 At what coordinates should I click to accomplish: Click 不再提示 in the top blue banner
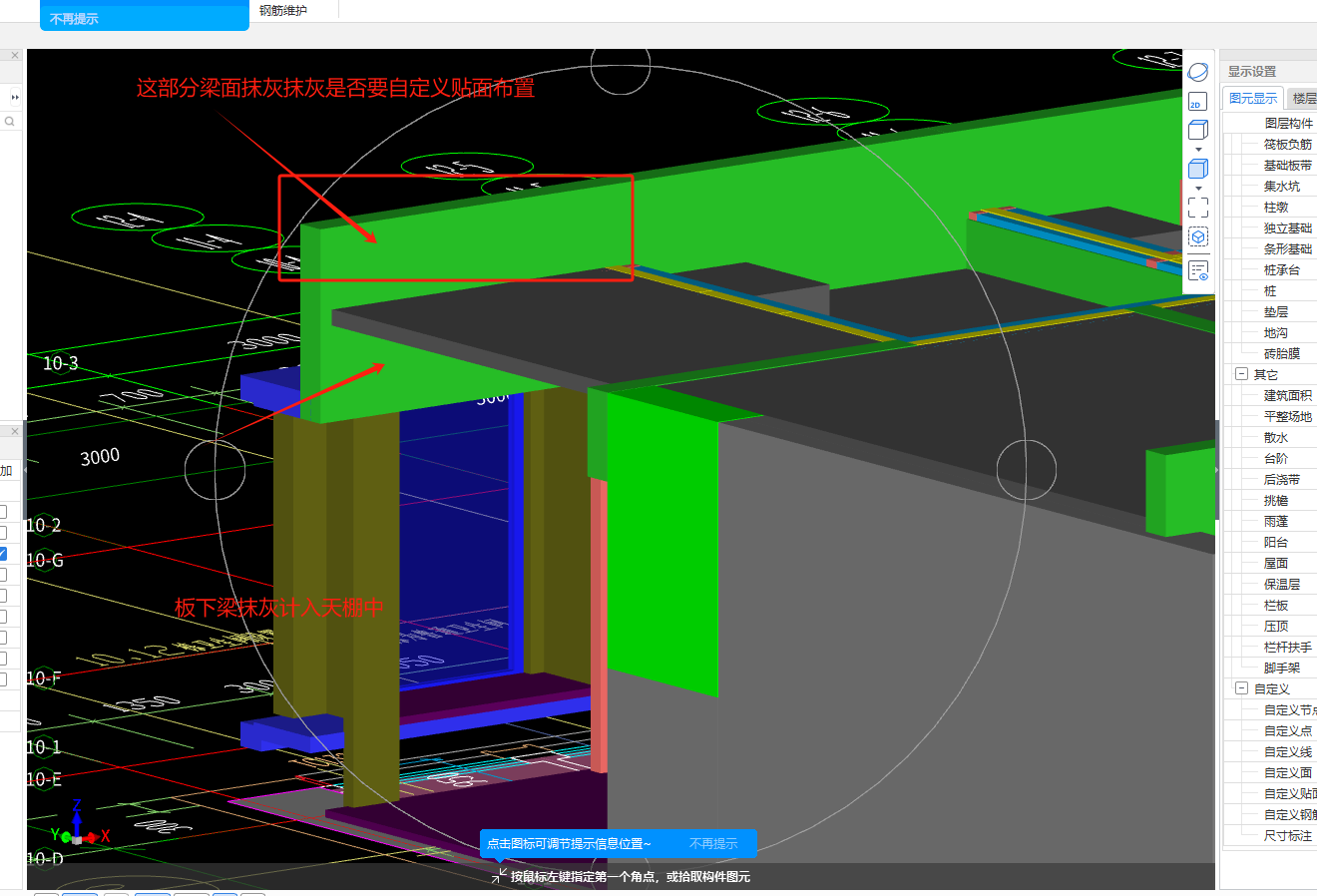coord(74,19)
